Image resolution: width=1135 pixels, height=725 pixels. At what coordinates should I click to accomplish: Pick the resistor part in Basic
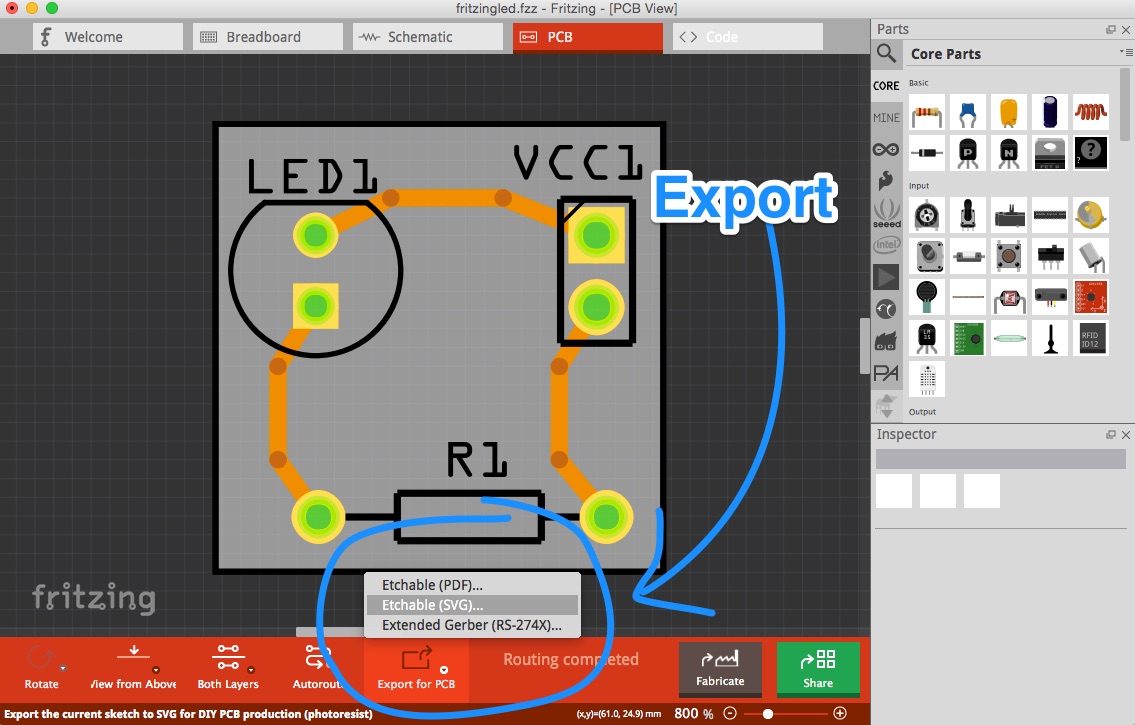click(927, 112)
